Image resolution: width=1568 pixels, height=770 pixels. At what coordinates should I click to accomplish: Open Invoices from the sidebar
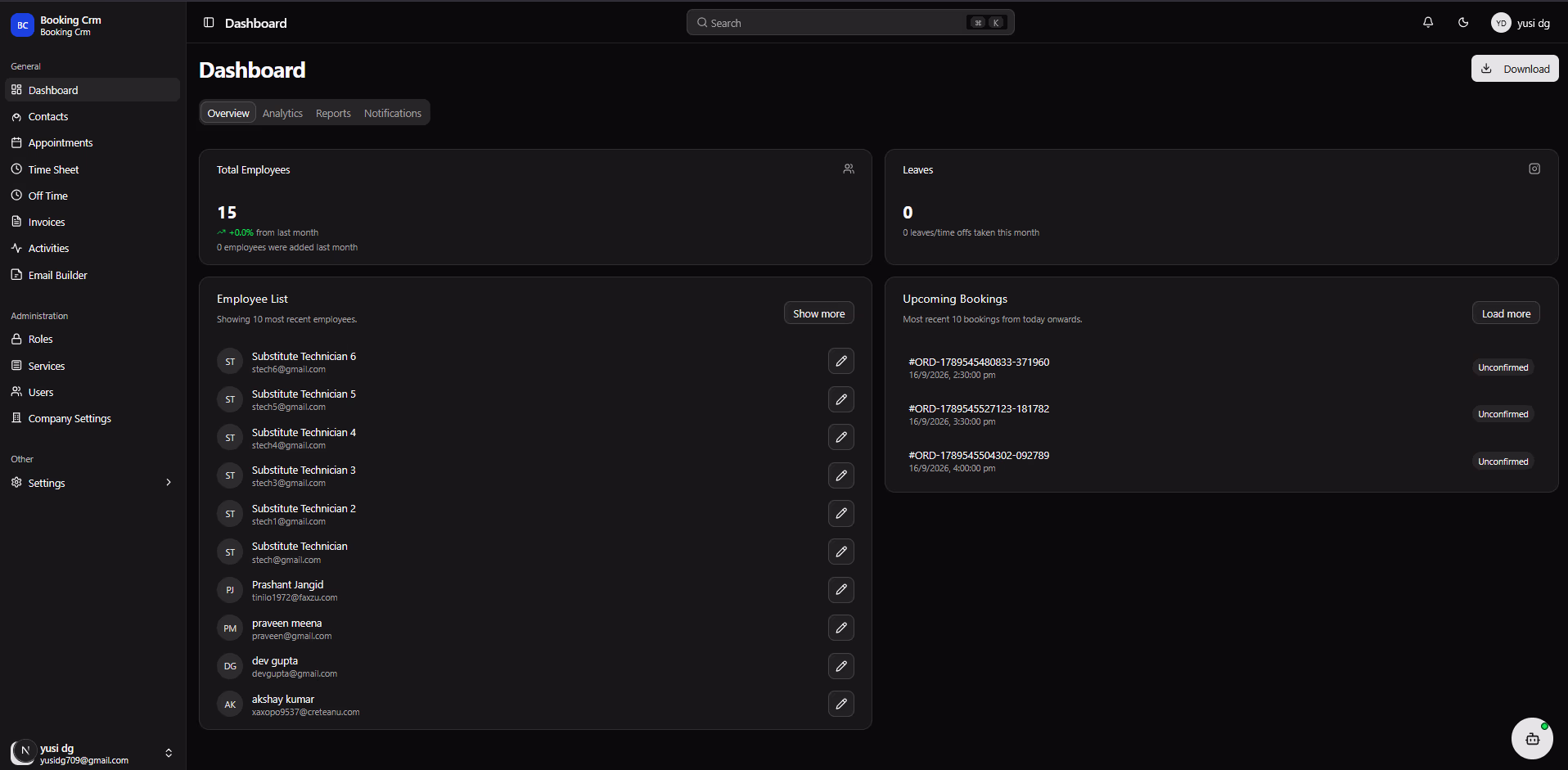click(x=92, y=222)
